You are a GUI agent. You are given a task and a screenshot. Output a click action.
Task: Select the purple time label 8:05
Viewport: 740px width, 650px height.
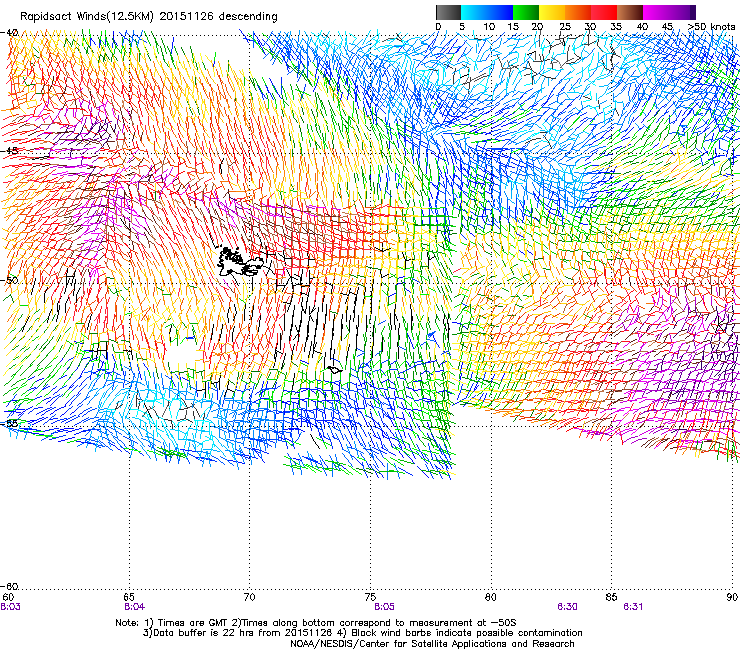click(384, 607)
